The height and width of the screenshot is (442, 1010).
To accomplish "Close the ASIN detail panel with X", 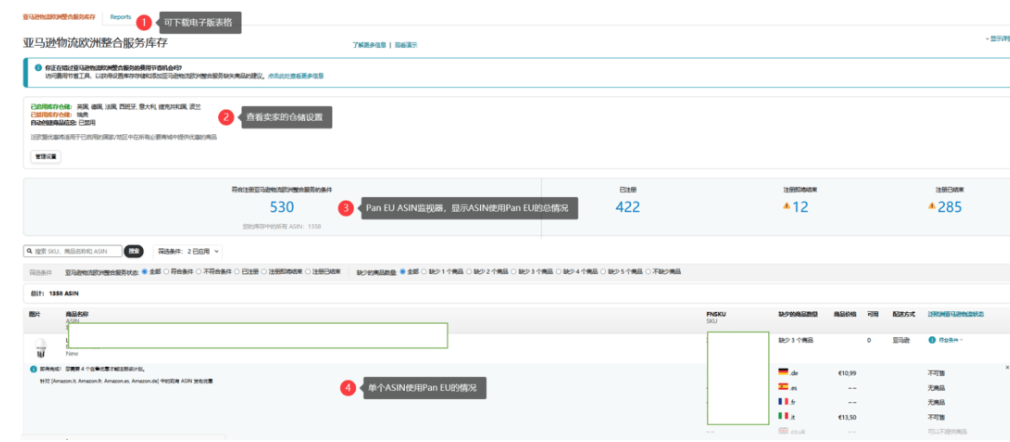I will click(x=1007, y=367).
